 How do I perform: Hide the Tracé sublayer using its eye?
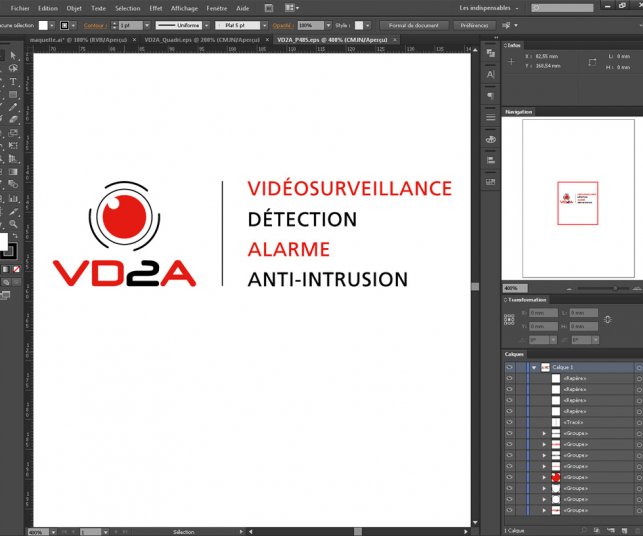(509, 422)
